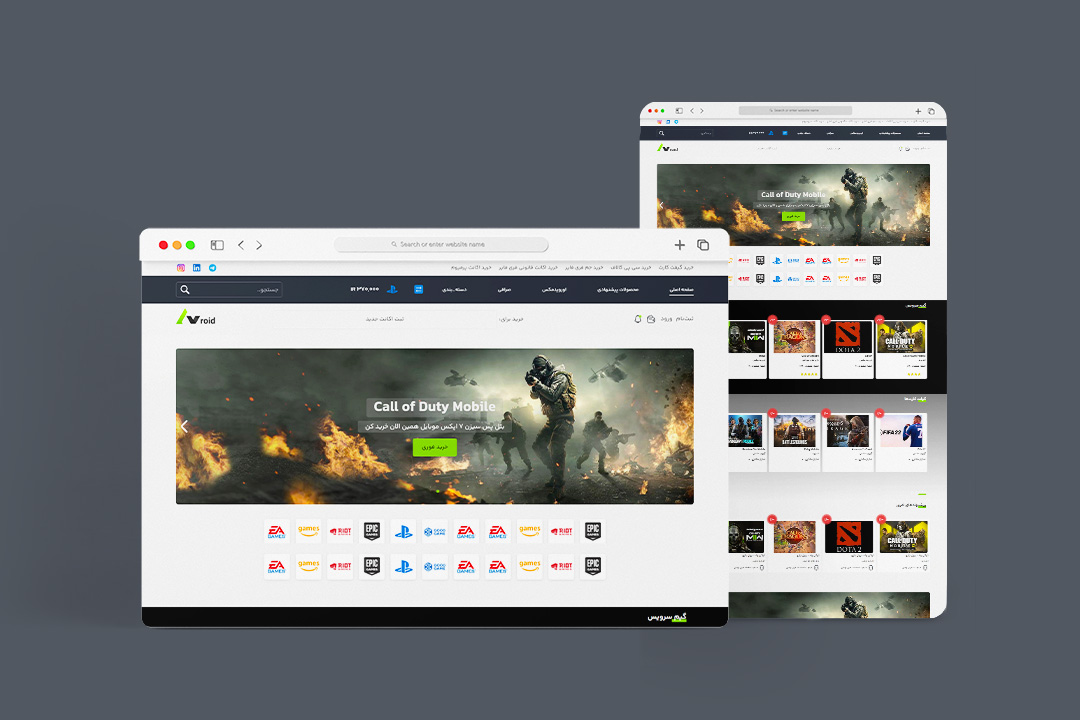This screenshot has height=720, width=1080.
Task: Click the خرید گیفت کارت top link
Action: [x=676, y=267]
